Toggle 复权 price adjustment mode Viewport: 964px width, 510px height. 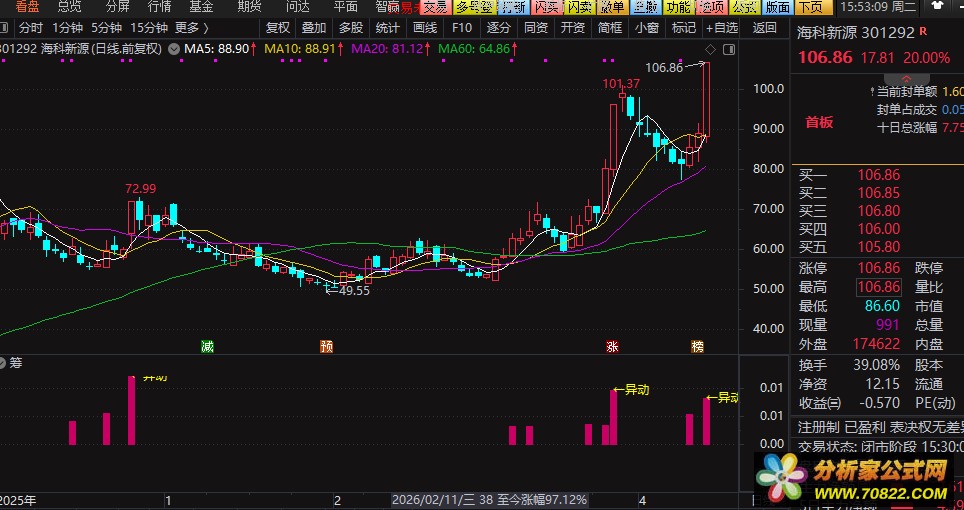(x=278, y=28)
